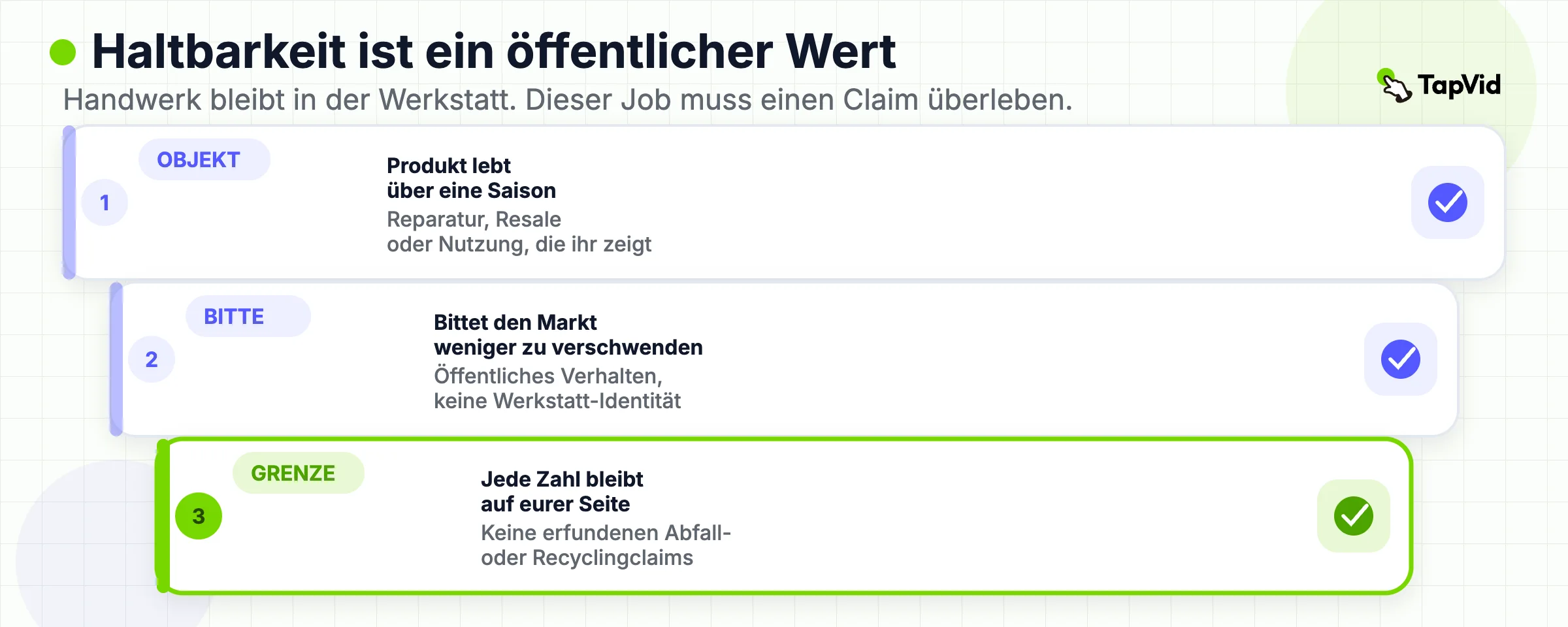This screenshot has height=627, width=1568.
Task: Toggle the green checkmark on the GRENZE card
Action: 1354,516
